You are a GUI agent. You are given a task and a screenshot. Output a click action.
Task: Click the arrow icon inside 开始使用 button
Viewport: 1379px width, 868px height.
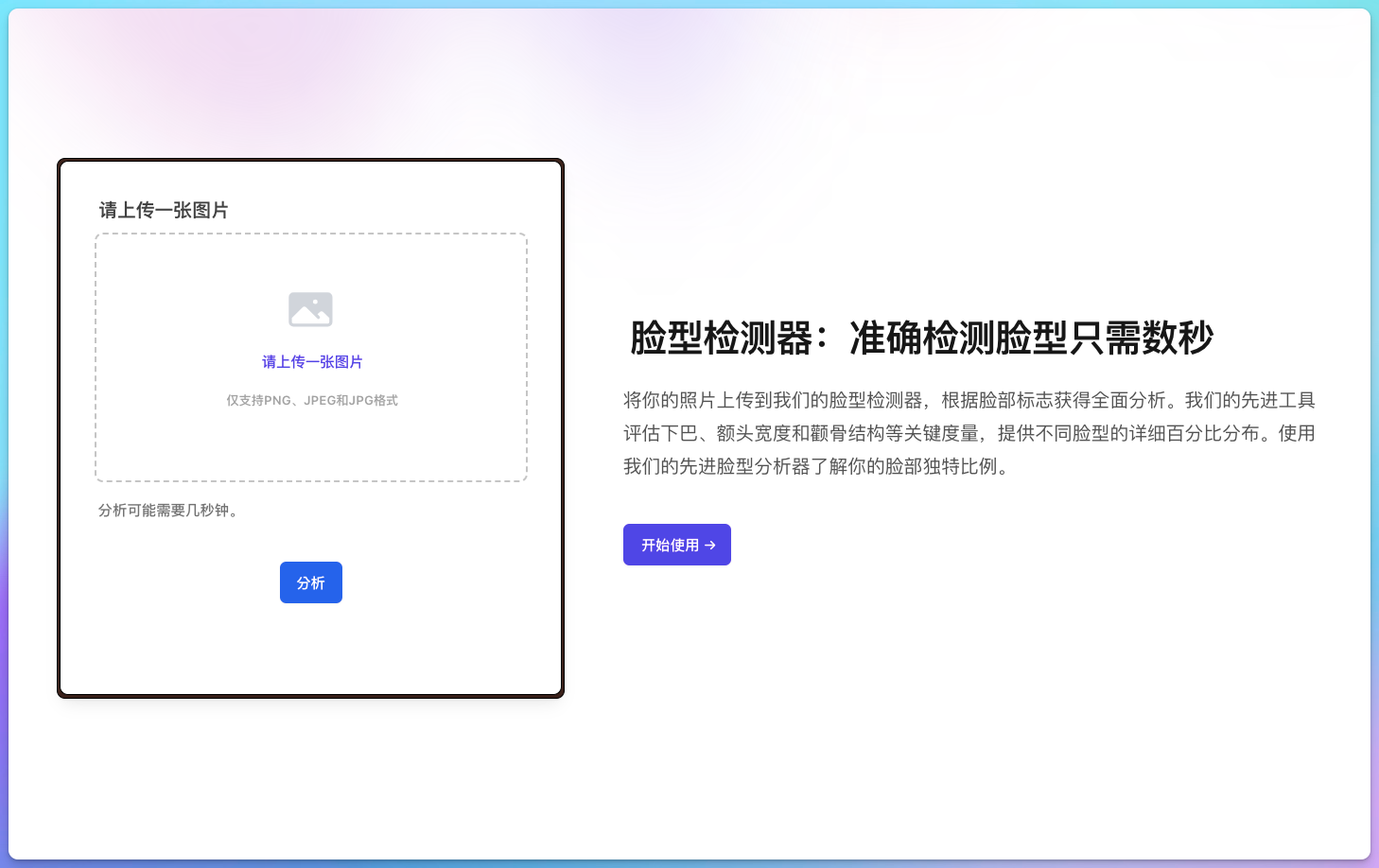click(711, 544)
